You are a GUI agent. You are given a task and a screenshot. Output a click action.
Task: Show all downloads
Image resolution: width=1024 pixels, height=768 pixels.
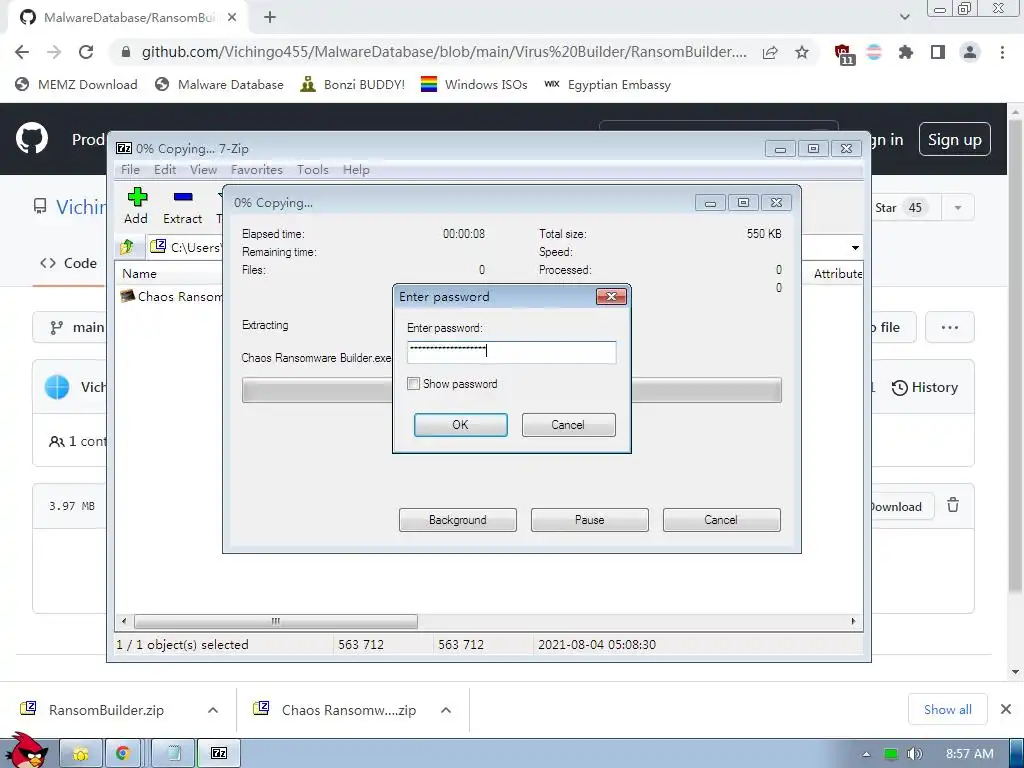coord(948,709)
